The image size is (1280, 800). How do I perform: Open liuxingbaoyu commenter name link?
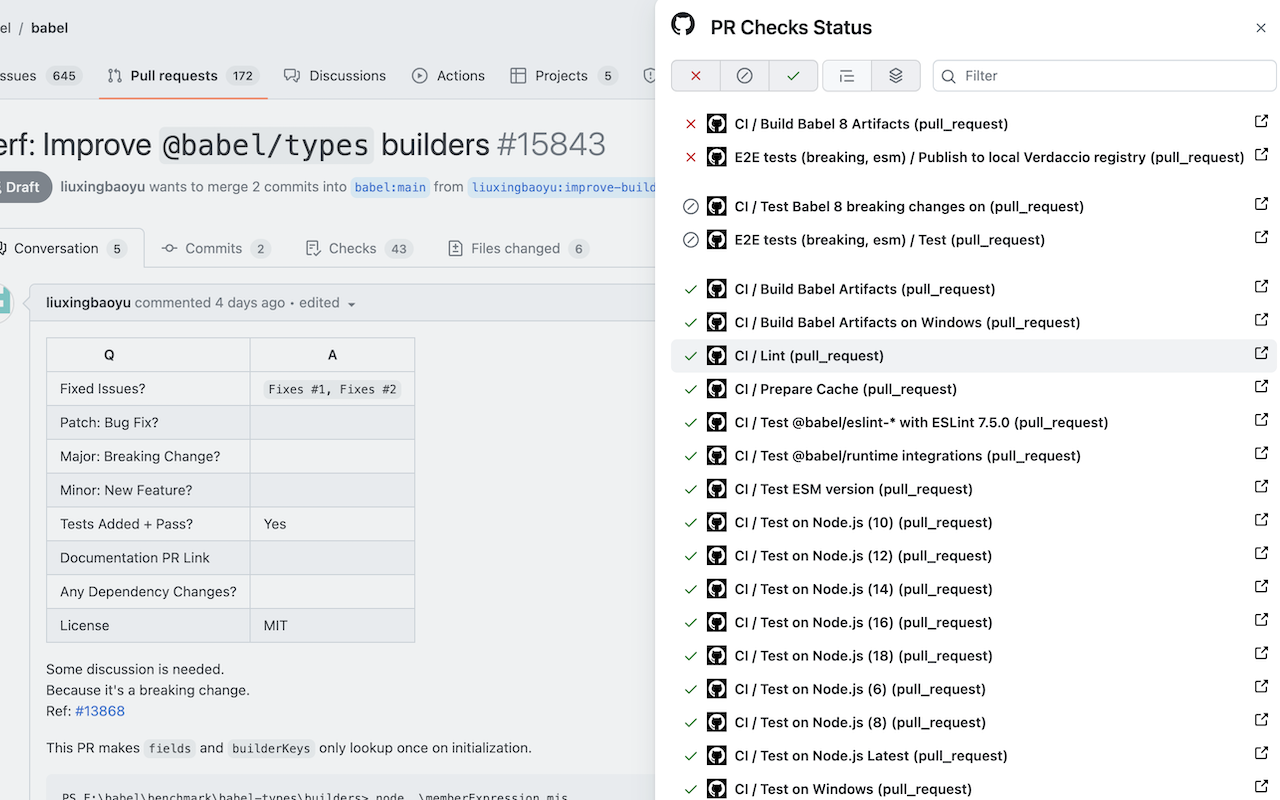point(88,302)
